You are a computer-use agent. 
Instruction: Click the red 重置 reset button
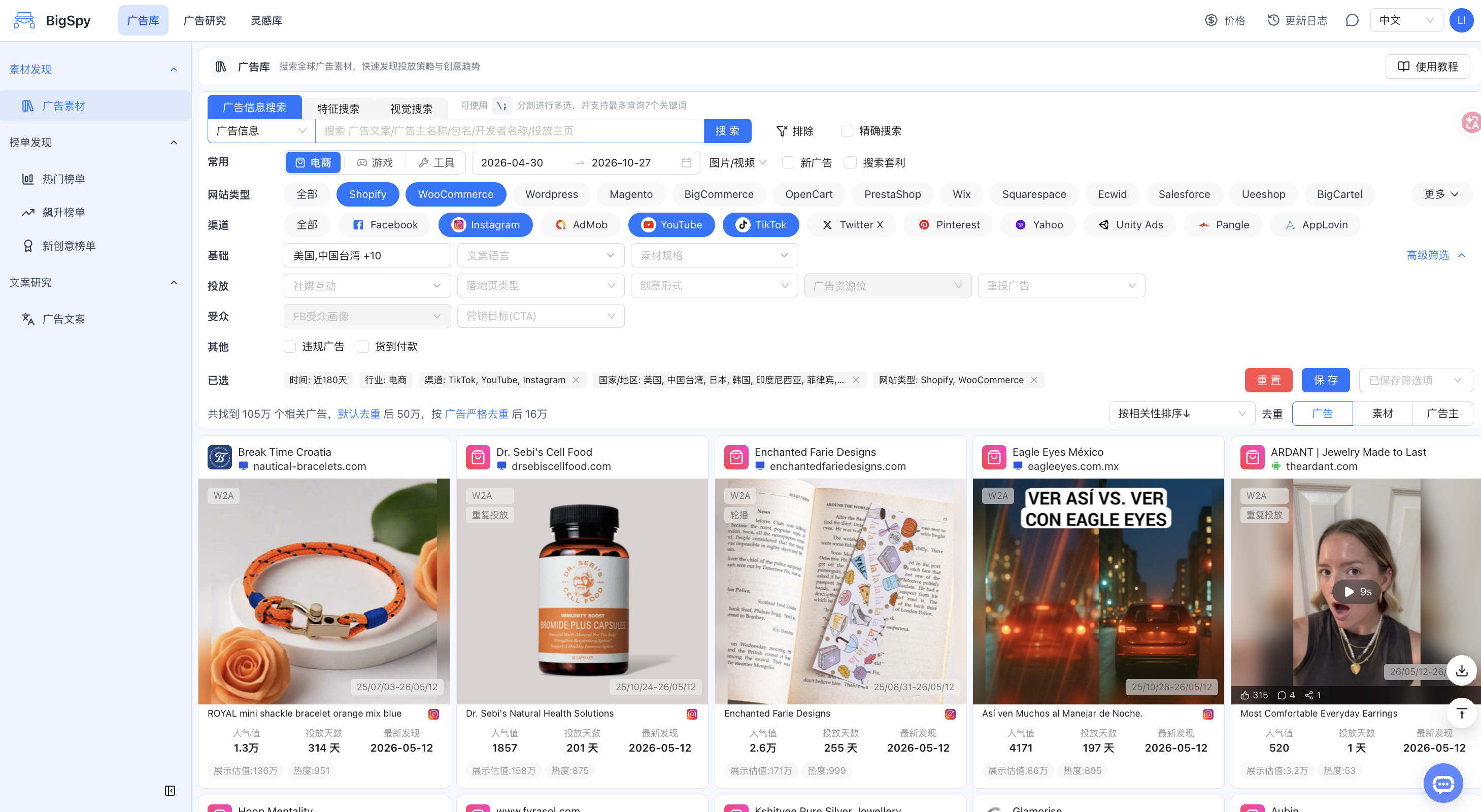pos(1269,380)
